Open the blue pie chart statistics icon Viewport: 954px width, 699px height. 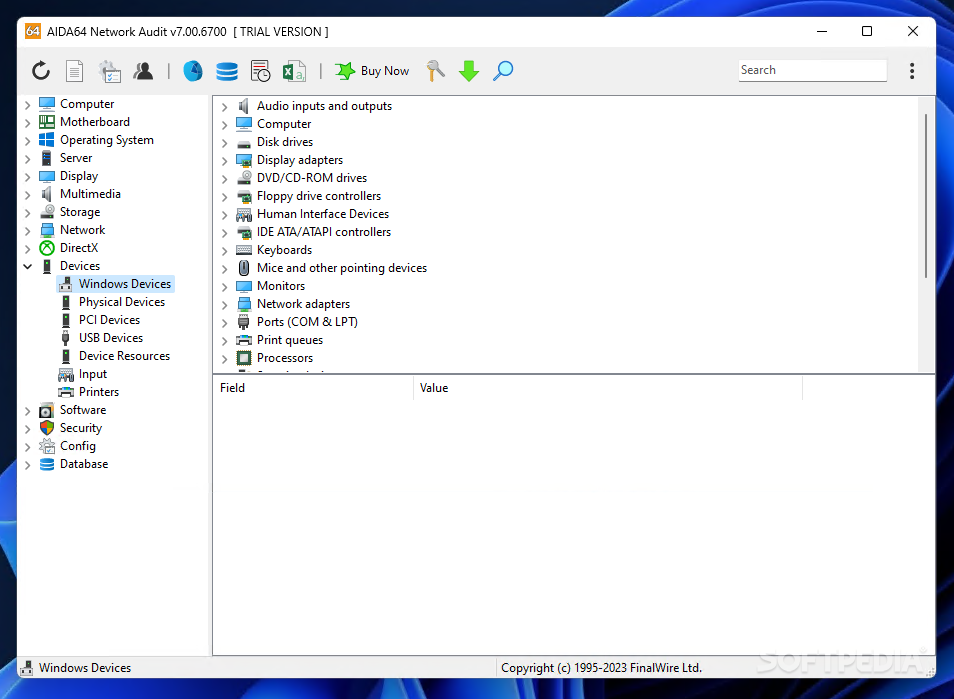point(193,71)
